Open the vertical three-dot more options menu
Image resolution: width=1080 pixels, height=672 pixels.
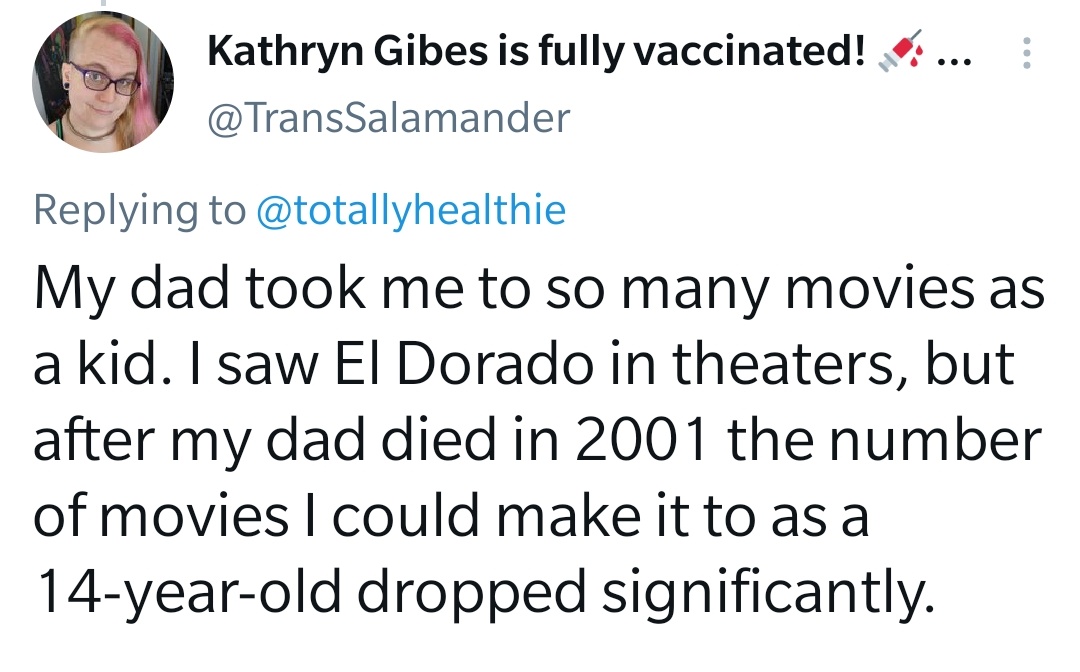point(1026,53)
